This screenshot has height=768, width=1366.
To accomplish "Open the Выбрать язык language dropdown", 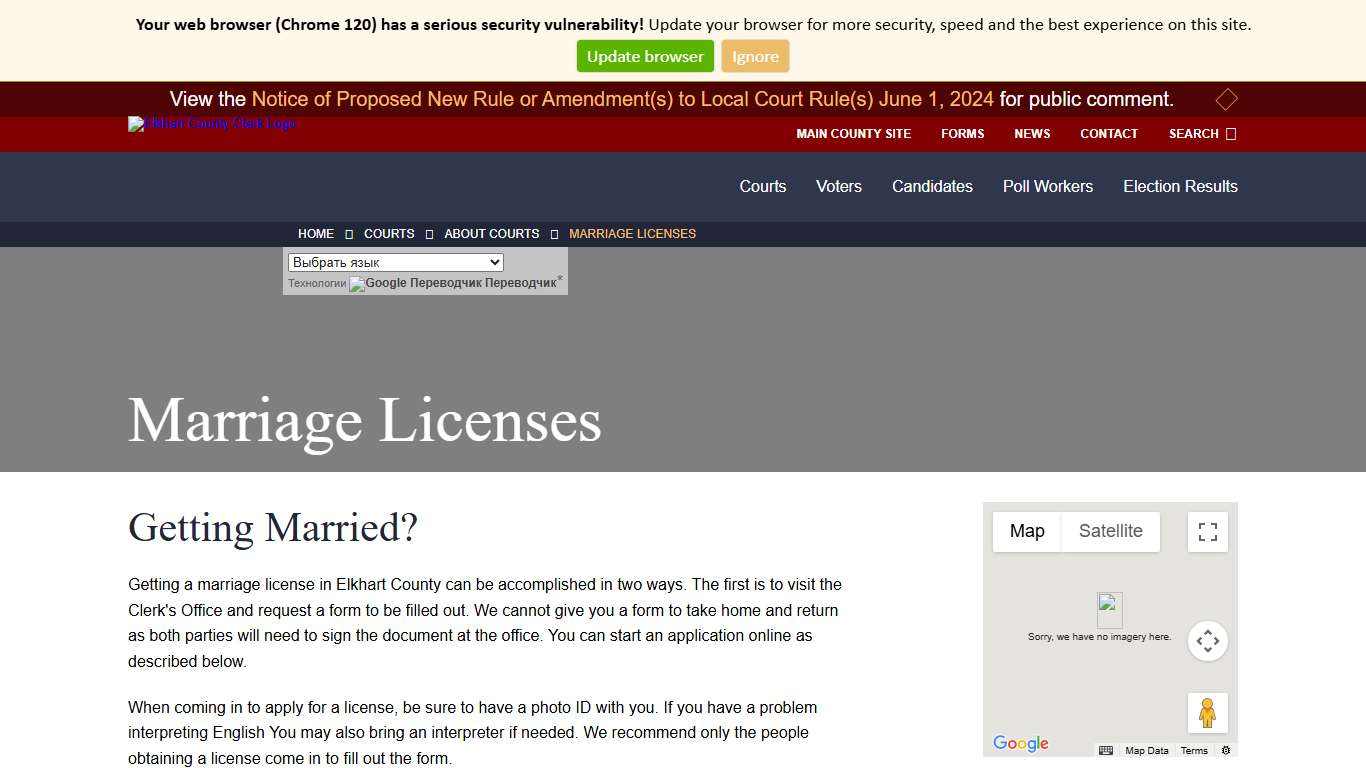I will click(394, 262).
